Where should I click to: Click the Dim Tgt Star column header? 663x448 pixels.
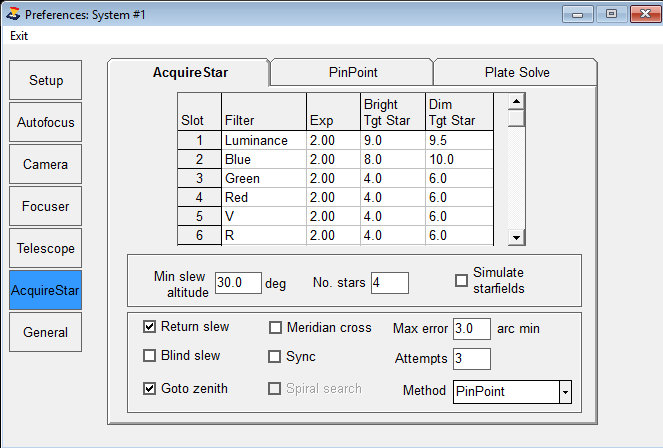click(459, 112)
